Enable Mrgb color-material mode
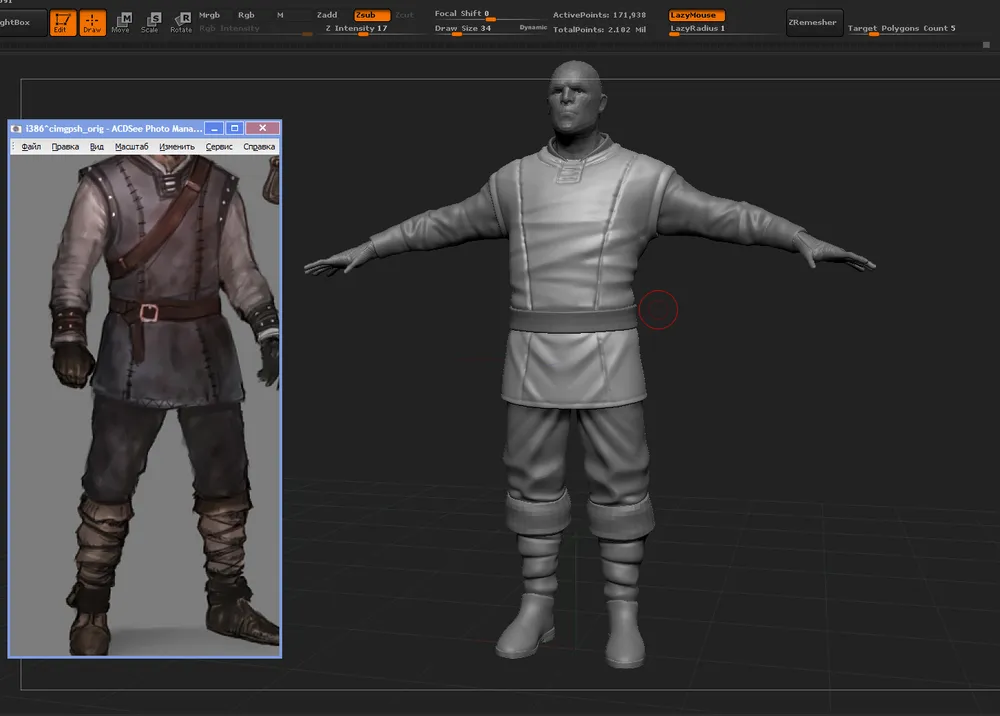The height and width of the screenshot is (716, 1000). coord(210,15)
